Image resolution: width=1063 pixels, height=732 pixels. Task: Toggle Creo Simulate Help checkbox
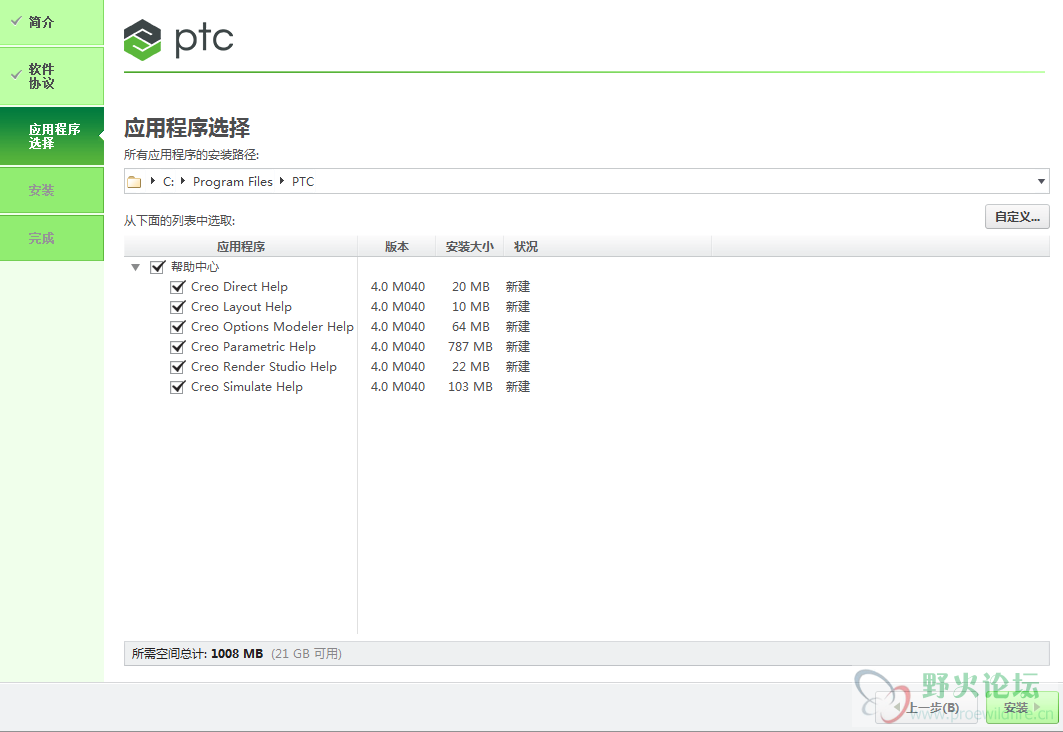pos(178,387)
